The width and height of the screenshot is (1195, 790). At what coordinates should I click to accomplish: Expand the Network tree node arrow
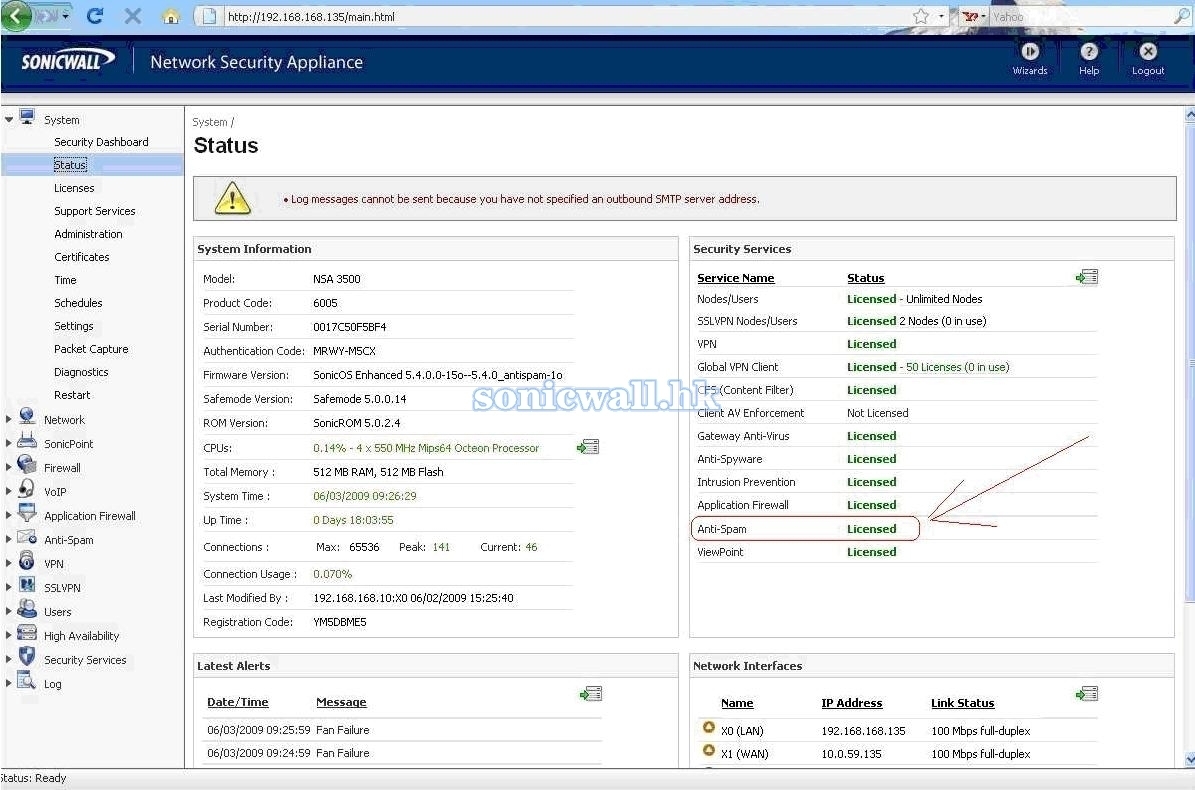(8, 420)
